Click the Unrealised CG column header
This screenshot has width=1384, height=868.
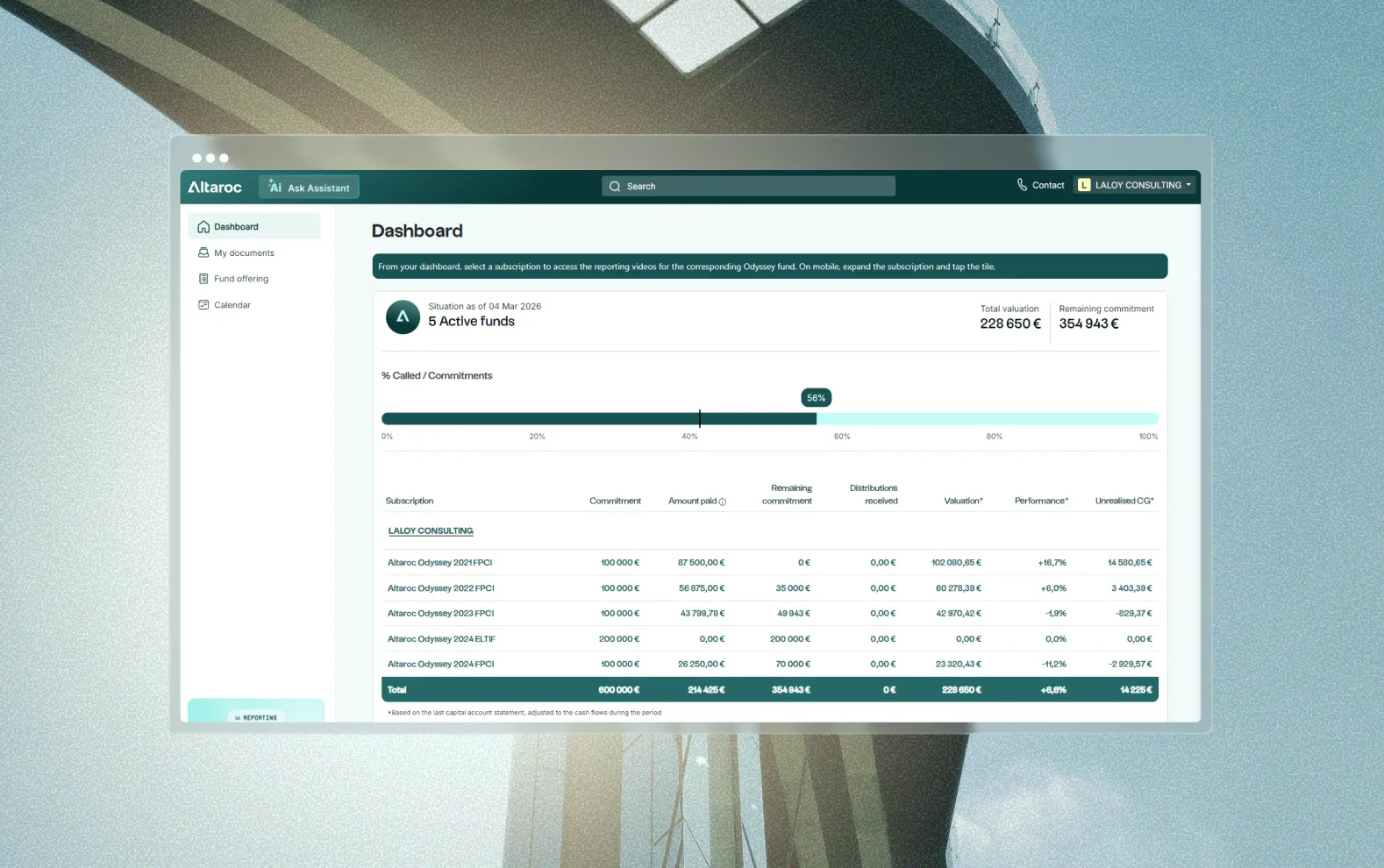click(x=1124, y=501)
